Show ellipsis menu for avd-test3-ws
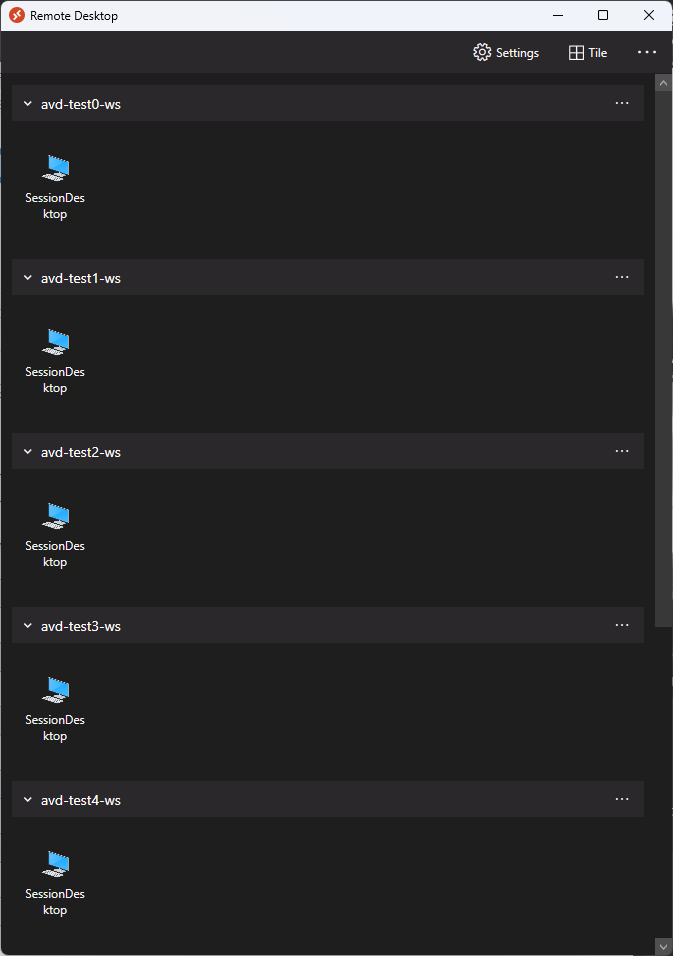The image size is (673, 956). (x=622, y=625)
